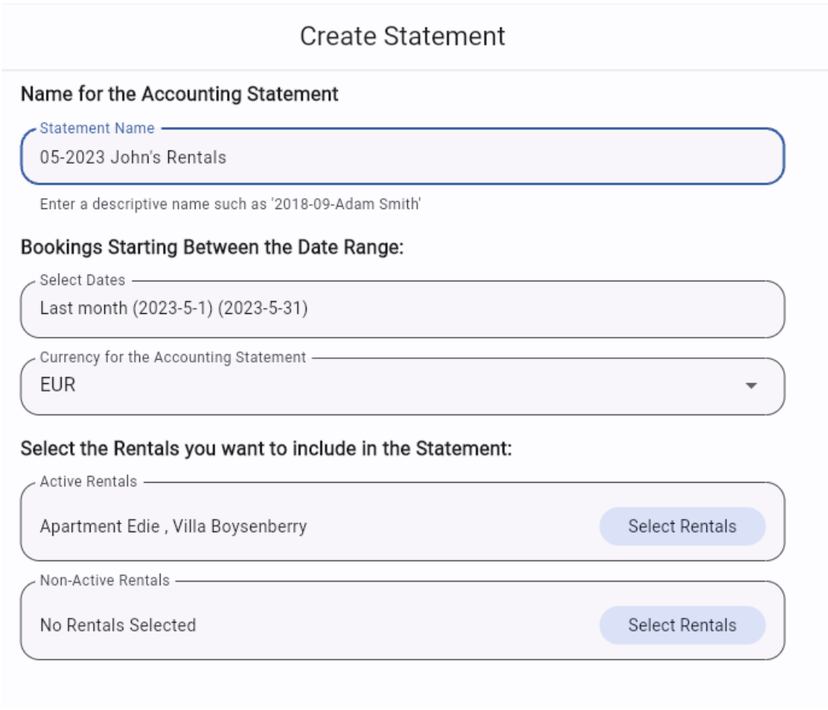This screenshot has height=710, width=828.
Task: Click the "Active Rentals" group label
Action: (x=88, y=482)
